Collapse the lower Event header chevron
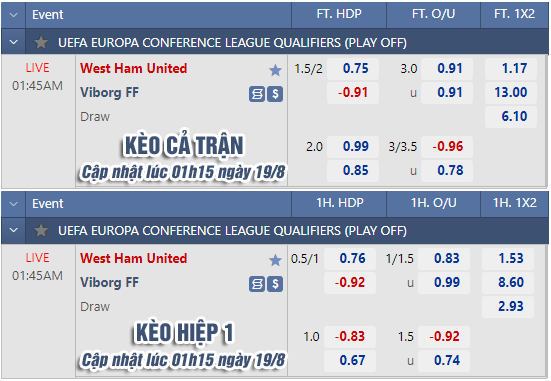The width and height of the screenshot is (551, 381). click(x=14, y=204)
